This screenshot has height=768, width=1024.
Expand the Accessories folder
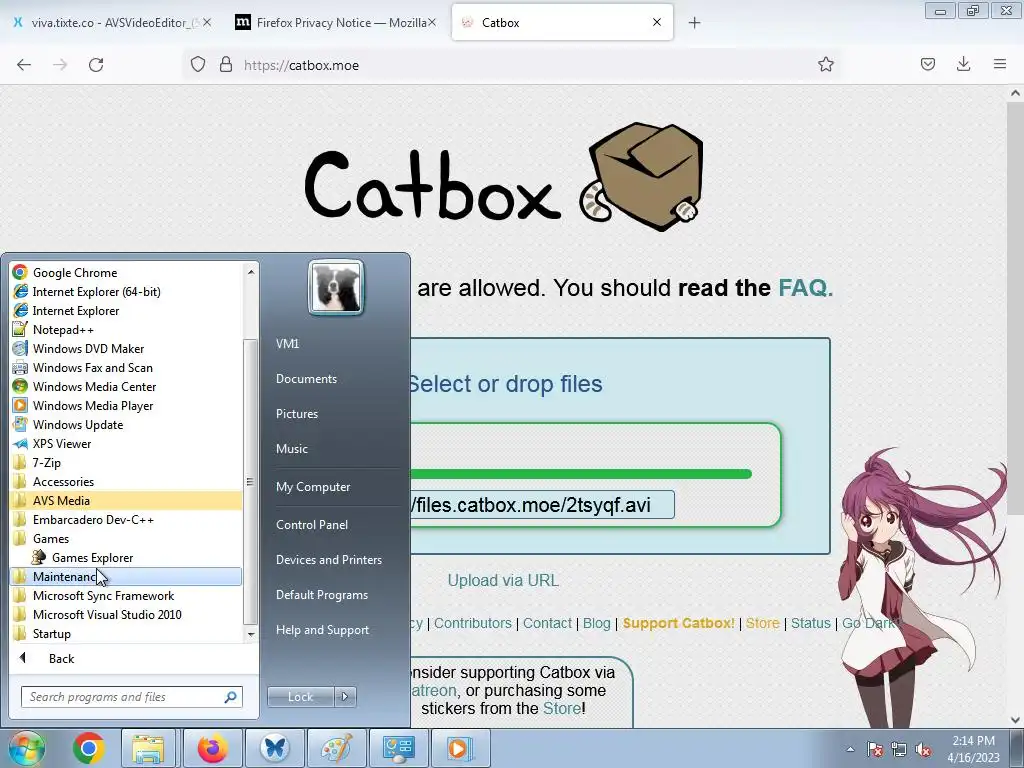click(63, 481)
